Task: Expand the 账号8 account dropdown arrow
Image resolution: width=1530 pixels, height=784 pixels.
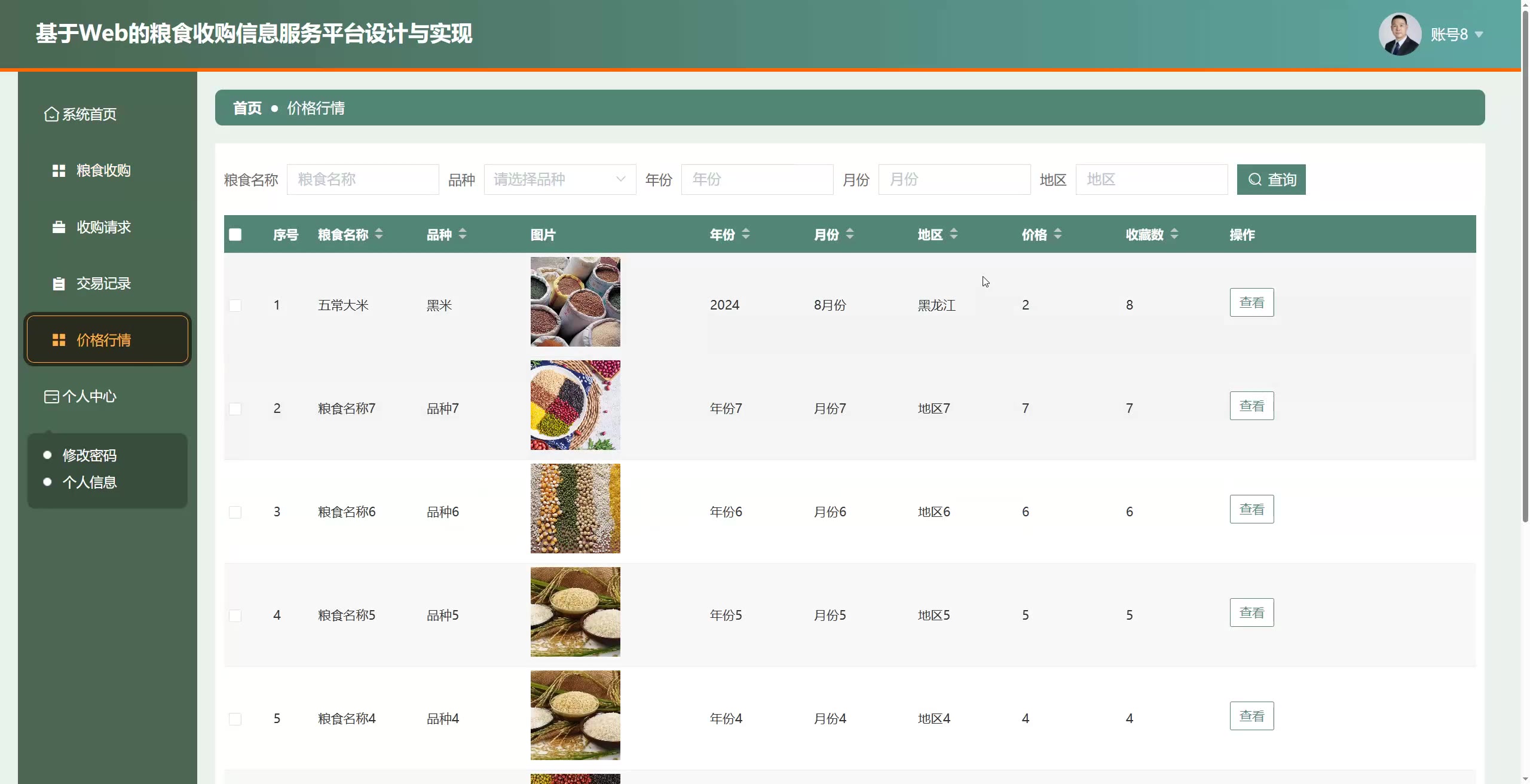Action: coord(1479,35)
